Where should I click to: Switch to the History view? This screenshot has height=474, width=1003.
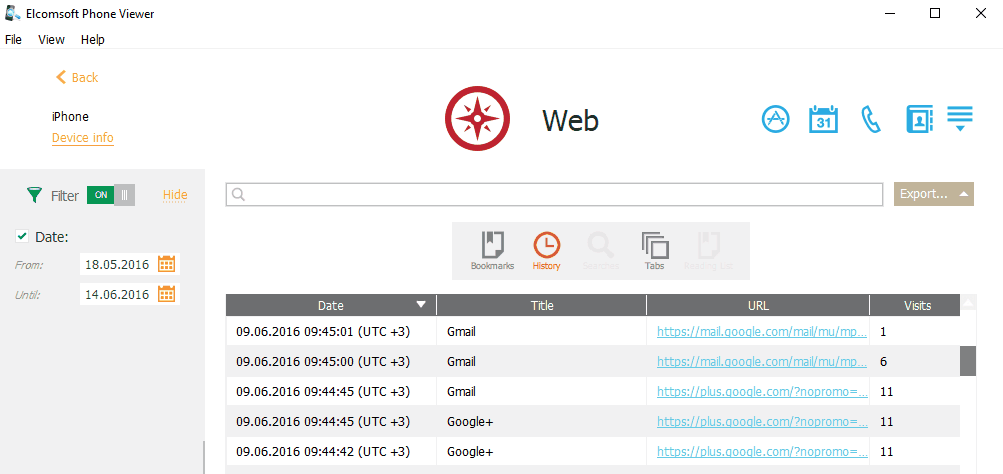(546, 250)
